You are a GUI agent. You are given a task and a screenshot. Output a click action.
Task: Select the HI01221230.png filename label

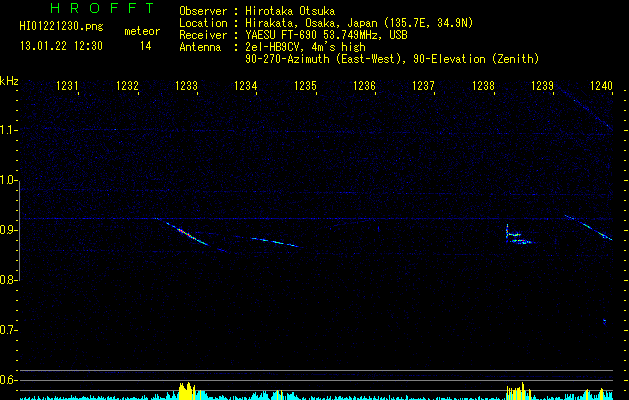pyautogui.click(x=61, y=27)
